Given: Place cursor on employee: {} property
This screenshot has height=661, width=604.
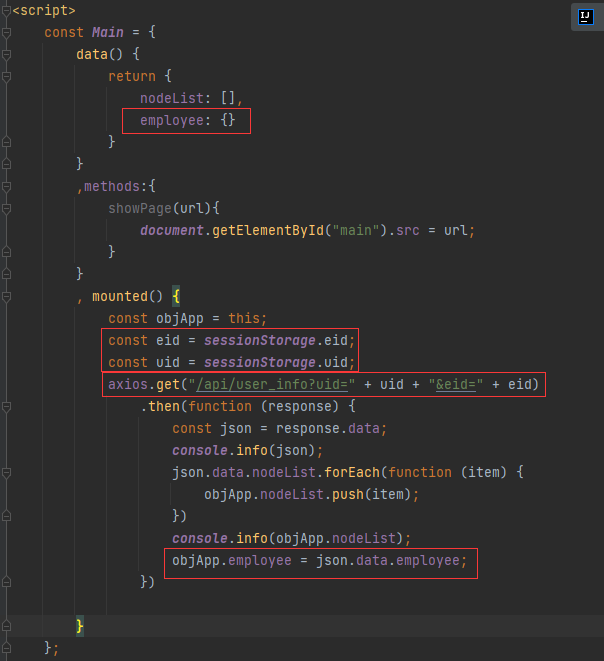Looking at the screenshot, I should click(187, 121).
